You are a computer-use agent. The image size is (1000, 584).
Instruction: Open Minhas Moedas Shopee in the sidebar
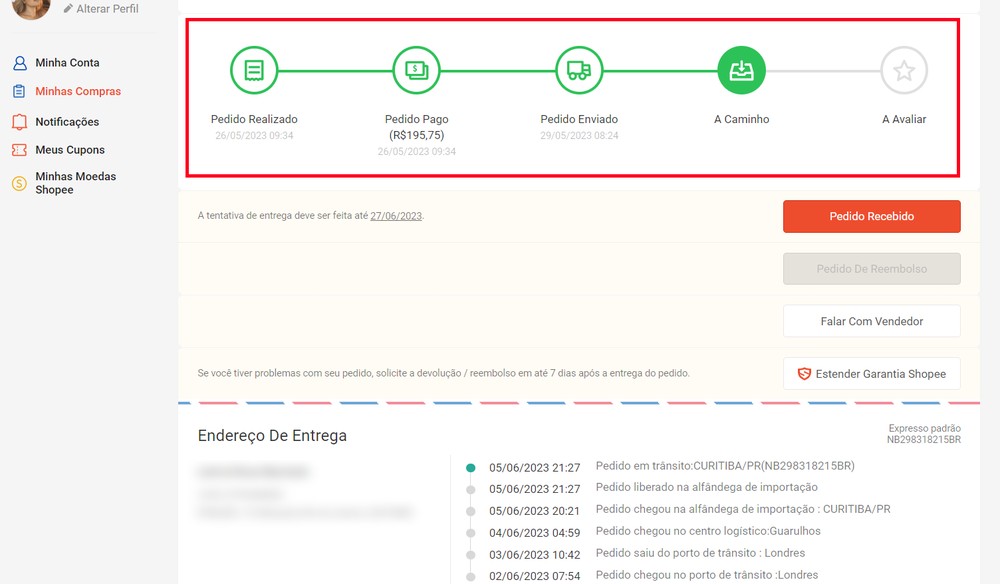(x=76, y=183)
